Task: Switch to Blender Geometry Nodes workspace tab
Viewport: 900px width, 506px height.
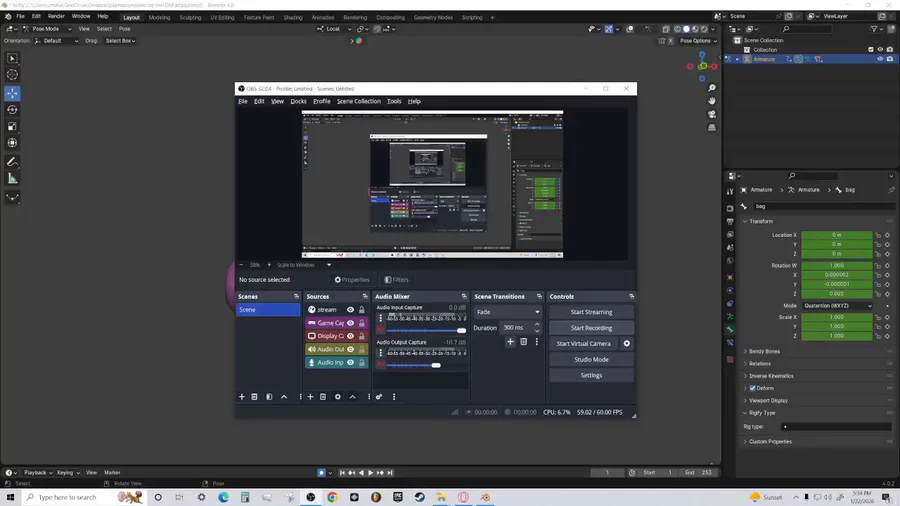Action: click(433, 18)
